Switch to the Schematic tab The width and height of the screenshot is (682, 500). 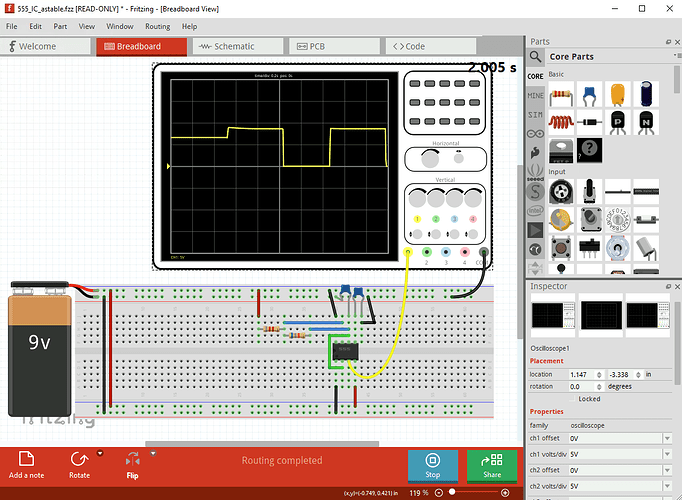pos(238,47)
